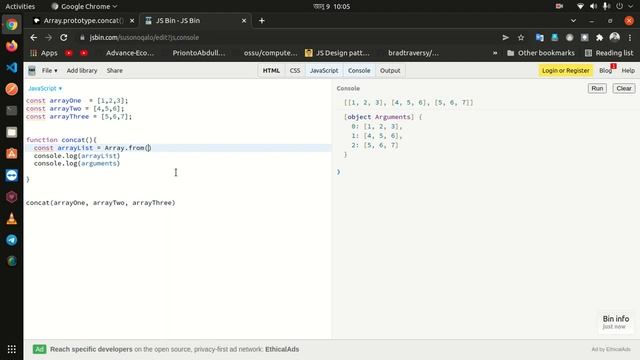Switch to Array.prototype.concat() tab

pyautogui.click(x=84, y=20)
